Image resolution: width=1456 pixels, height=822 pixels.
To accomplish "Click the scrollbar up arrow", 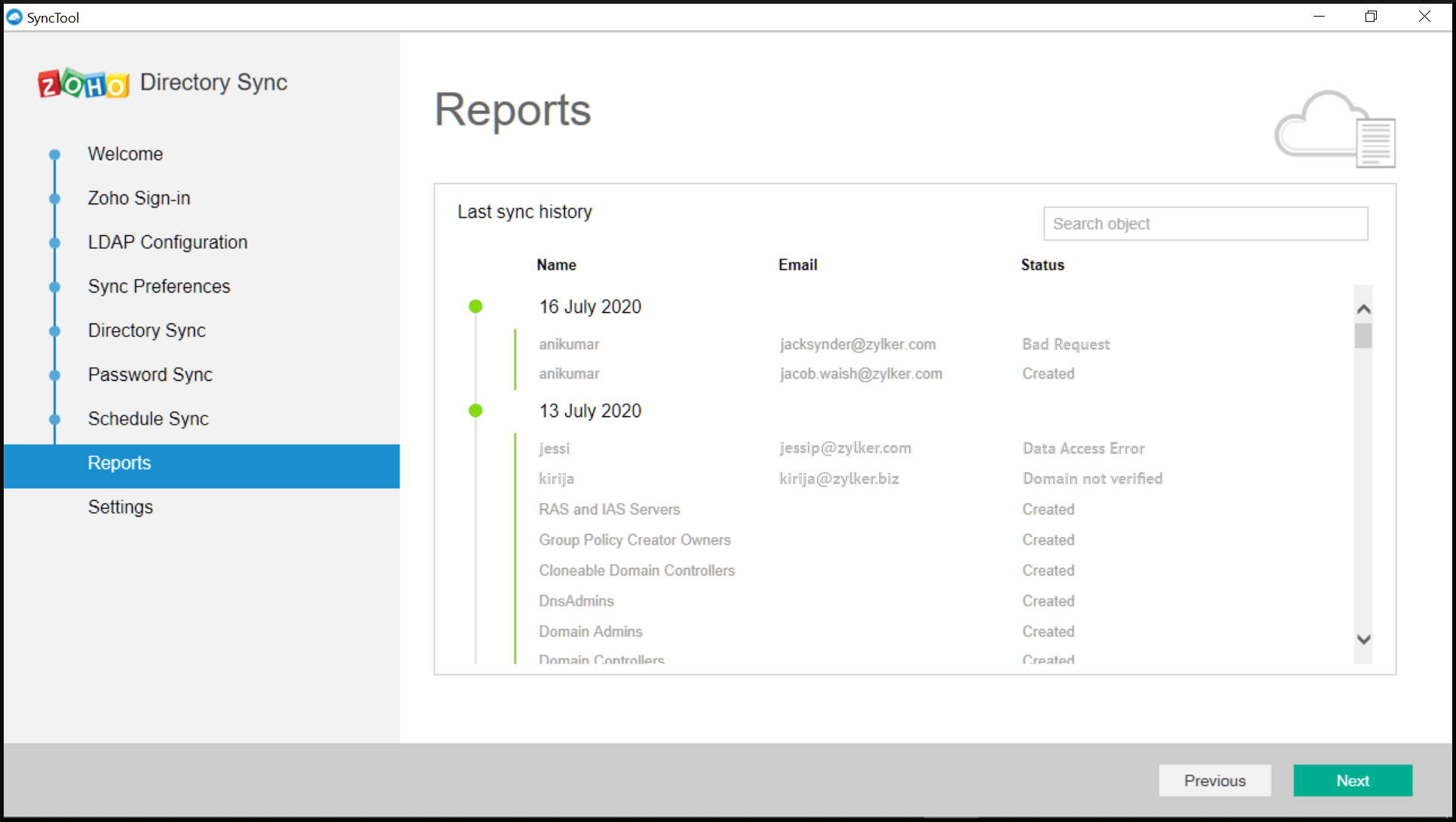I will [1362, 308].
